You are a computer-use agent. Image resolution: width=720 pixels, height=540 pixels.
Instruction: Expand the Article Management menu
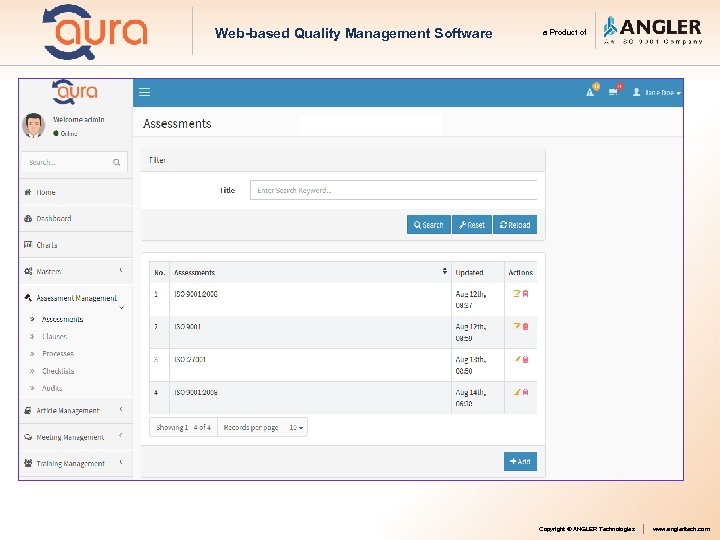click(76, 411)
